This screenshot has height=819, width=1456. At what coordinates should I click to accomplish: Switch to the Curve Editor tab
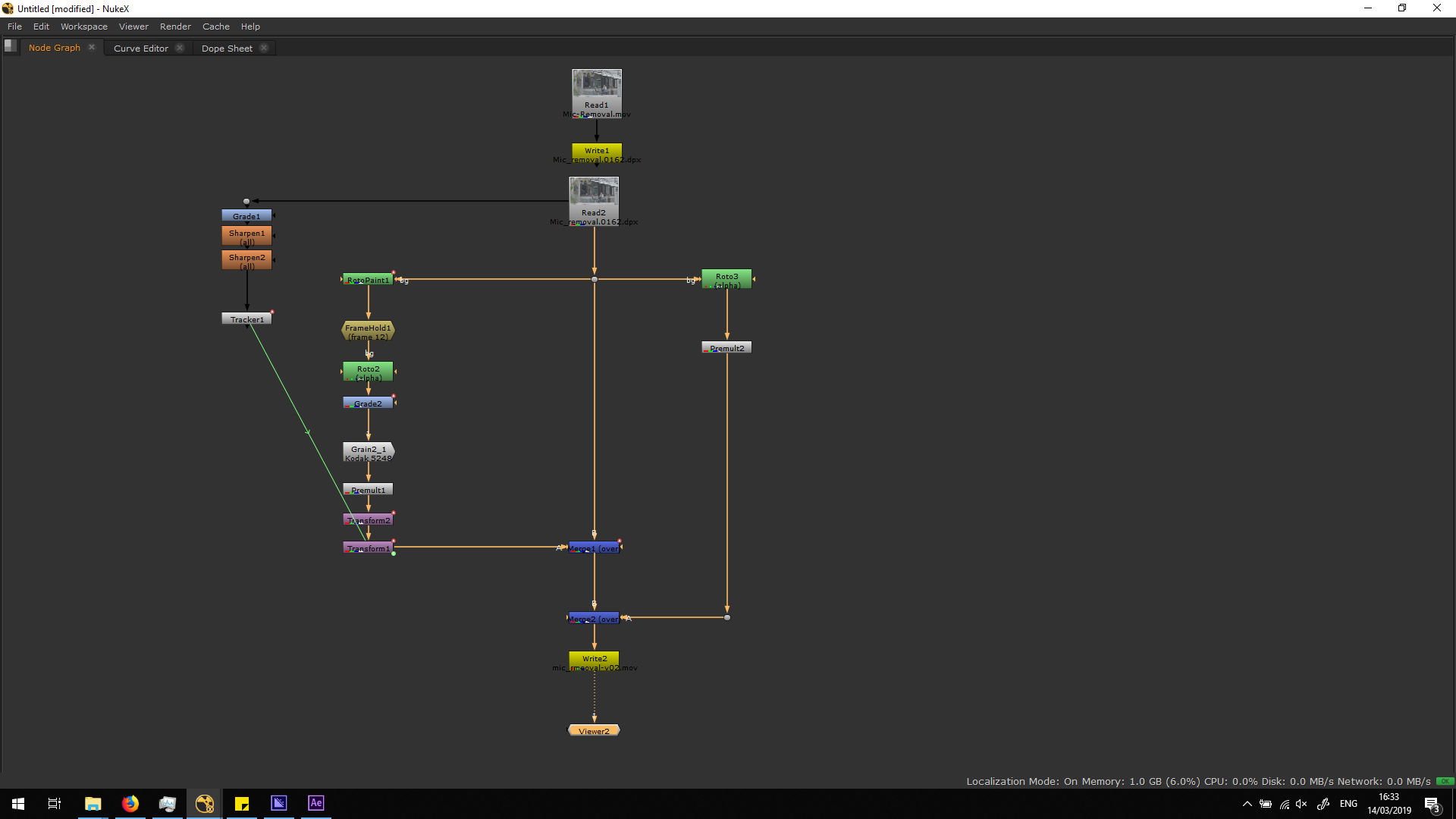pyautogui.click(x=141, y=48)
